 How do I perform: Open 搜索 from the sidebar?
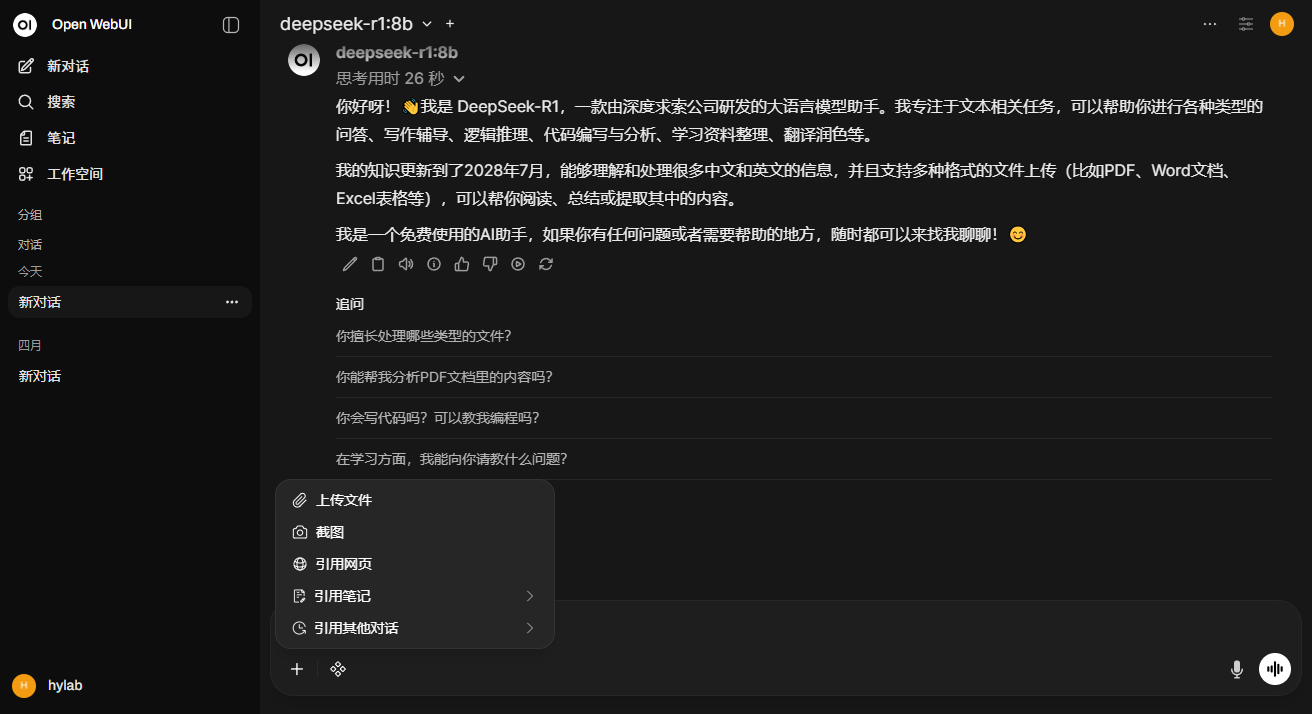tap(63, 101)
